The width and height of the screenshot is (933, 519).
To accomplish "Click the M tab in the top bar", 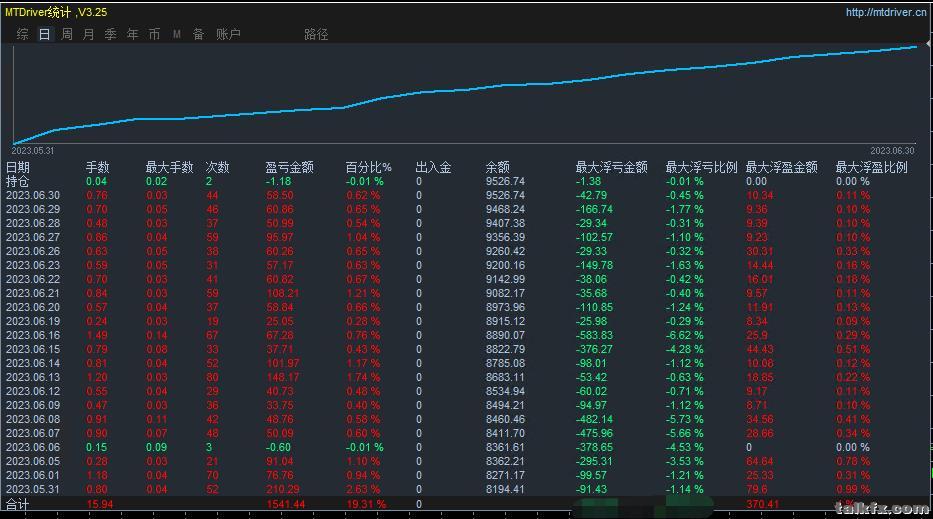I will pos(177,35).
